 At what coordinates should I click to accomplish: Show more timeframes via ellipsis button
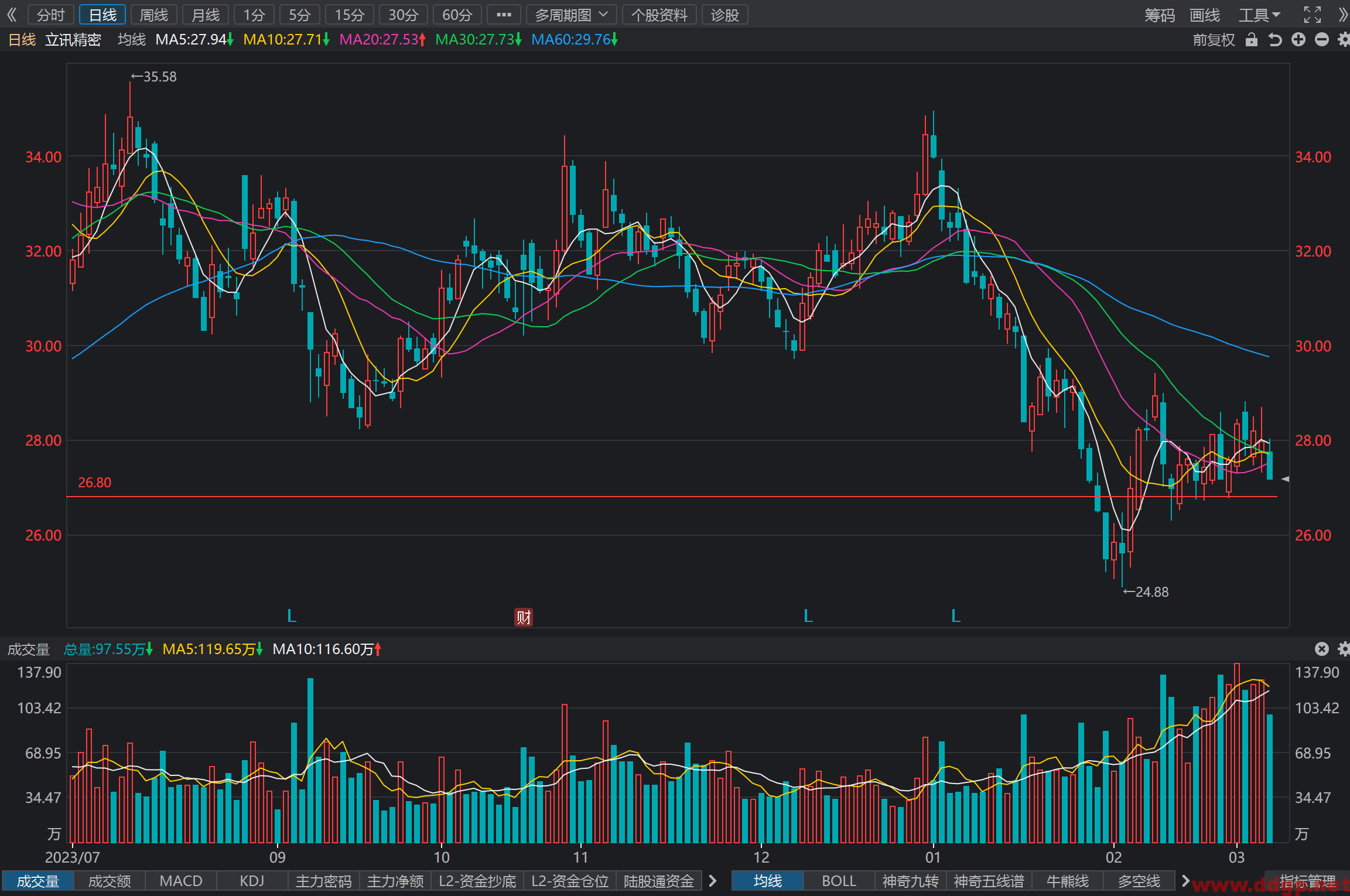[504, 15]
